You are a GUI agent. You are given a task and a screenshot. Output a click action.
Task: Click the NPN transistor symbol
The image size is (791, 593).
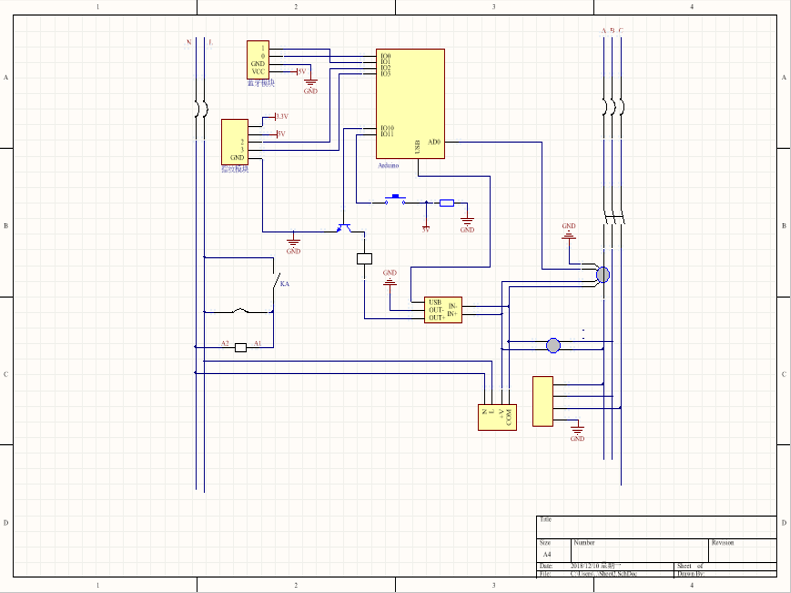pyautogui.click(x=343, y=229)
